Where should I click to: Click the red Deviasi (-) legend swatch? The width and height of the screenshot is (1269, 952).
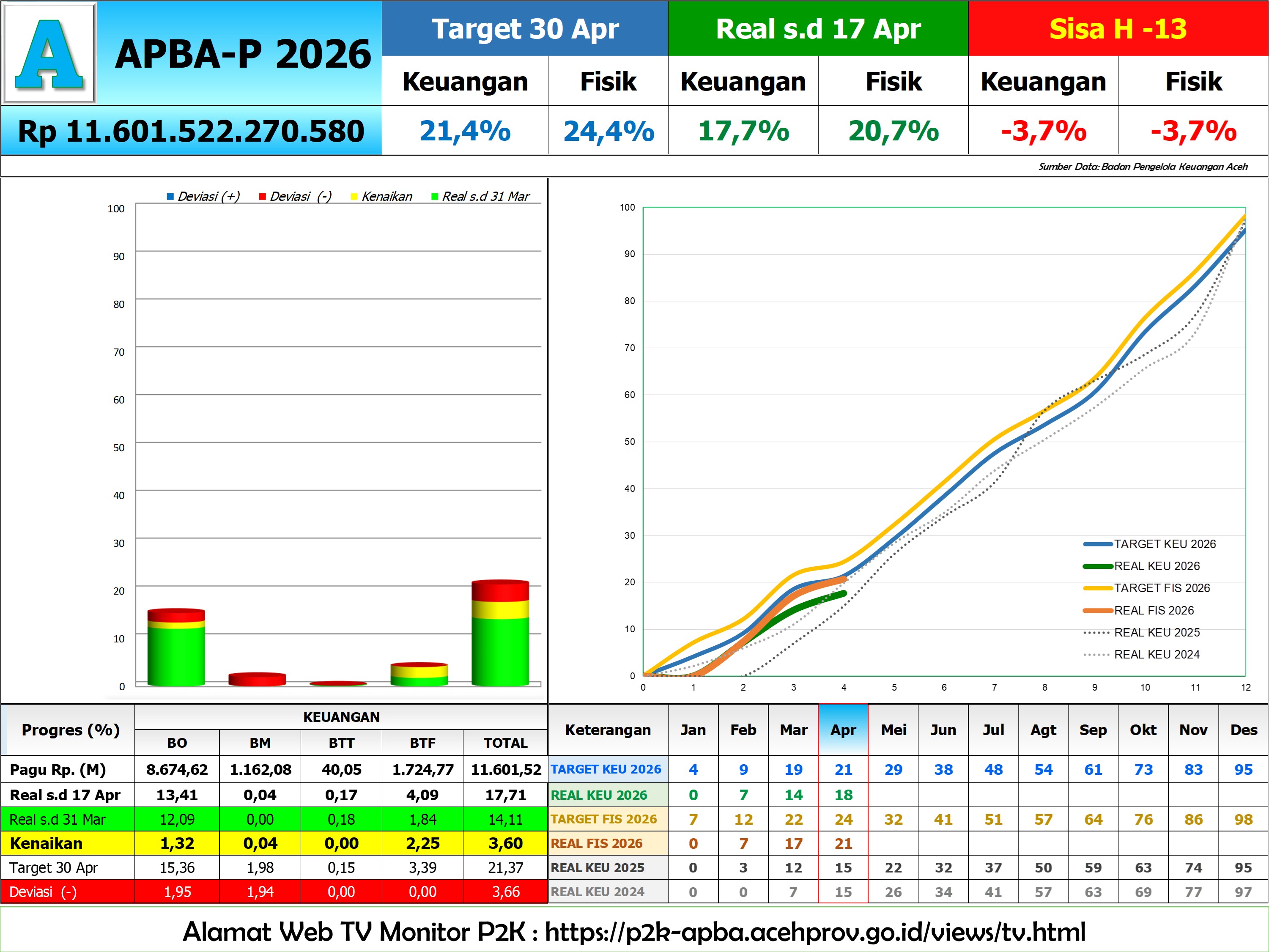click(x=262, y=197)
